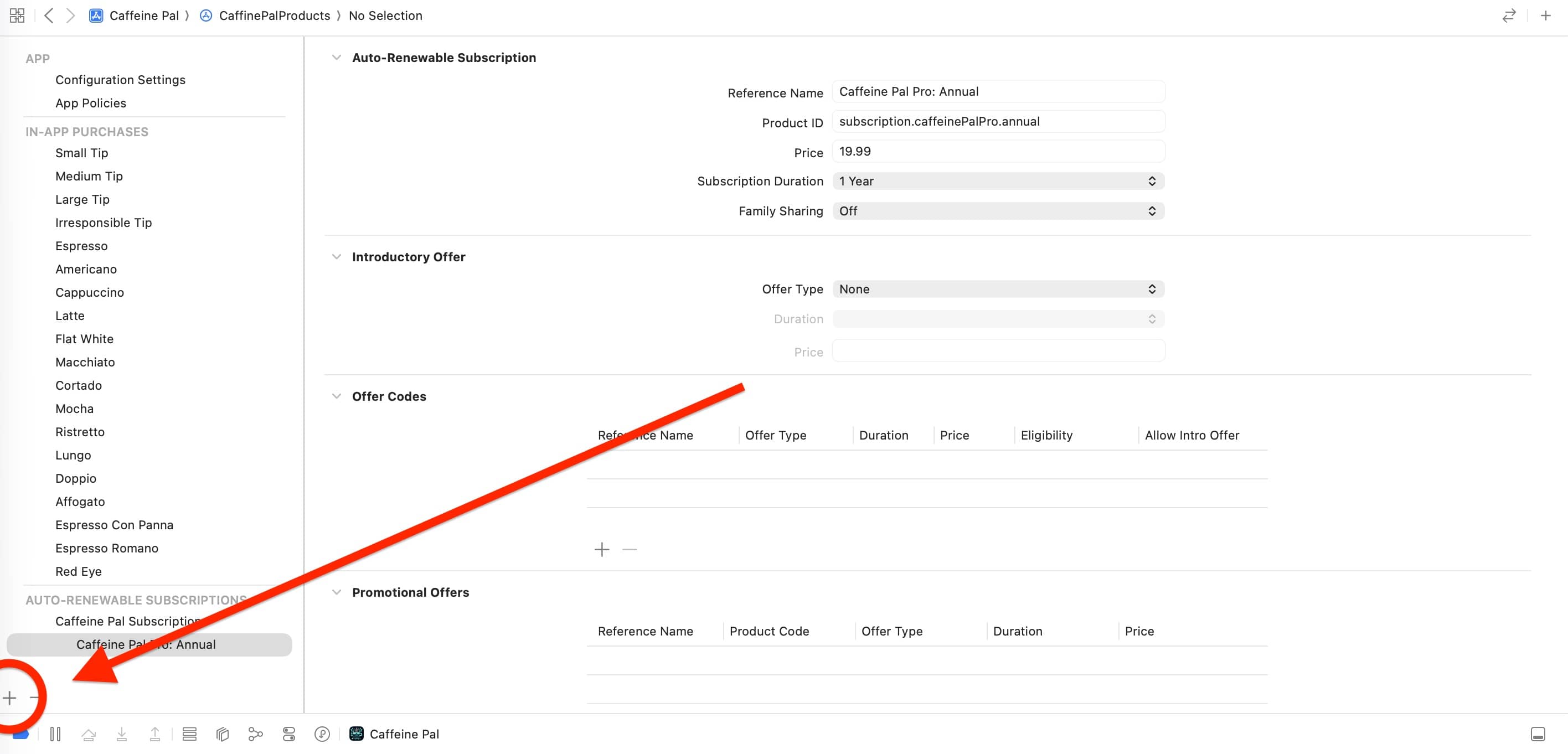Open the disabled introductory Duration dropdown
This screenshot has height=754, width=1568.
pos(998,319)
